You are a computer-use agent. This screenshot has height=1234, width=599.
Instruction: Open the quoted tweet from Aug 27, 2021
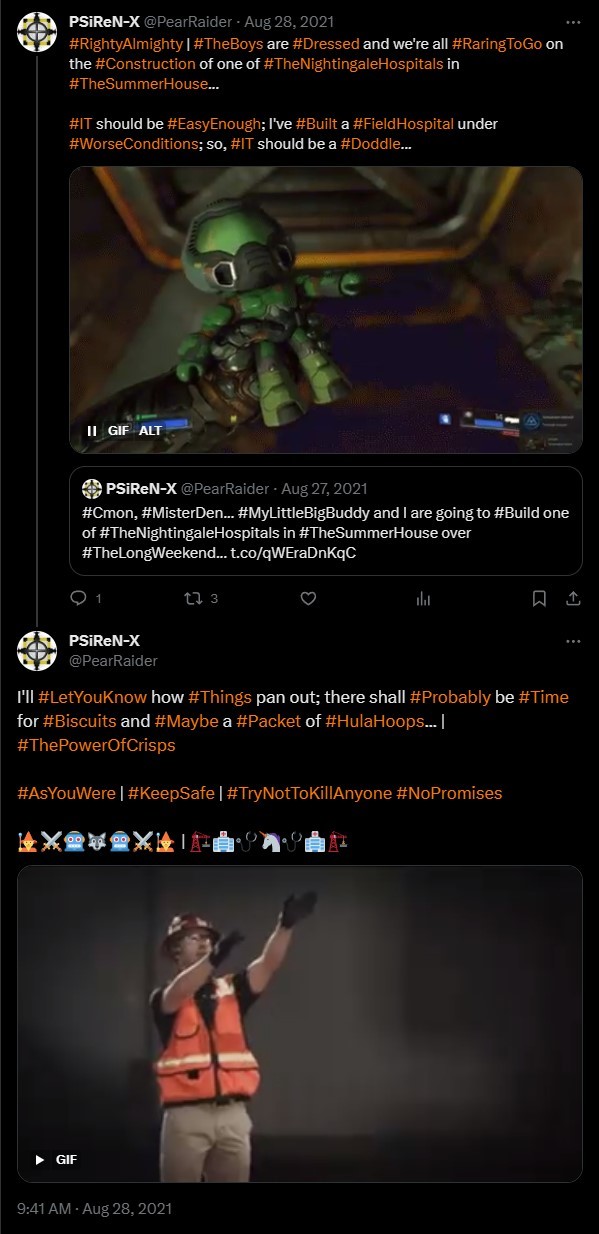(x=326, y=521)
